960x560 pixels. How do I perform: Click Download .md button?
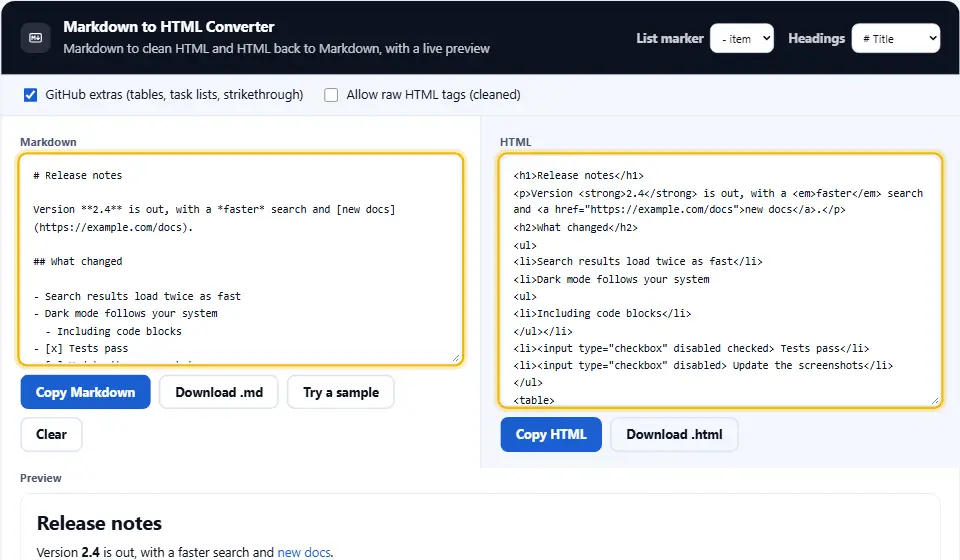point(219,392)
